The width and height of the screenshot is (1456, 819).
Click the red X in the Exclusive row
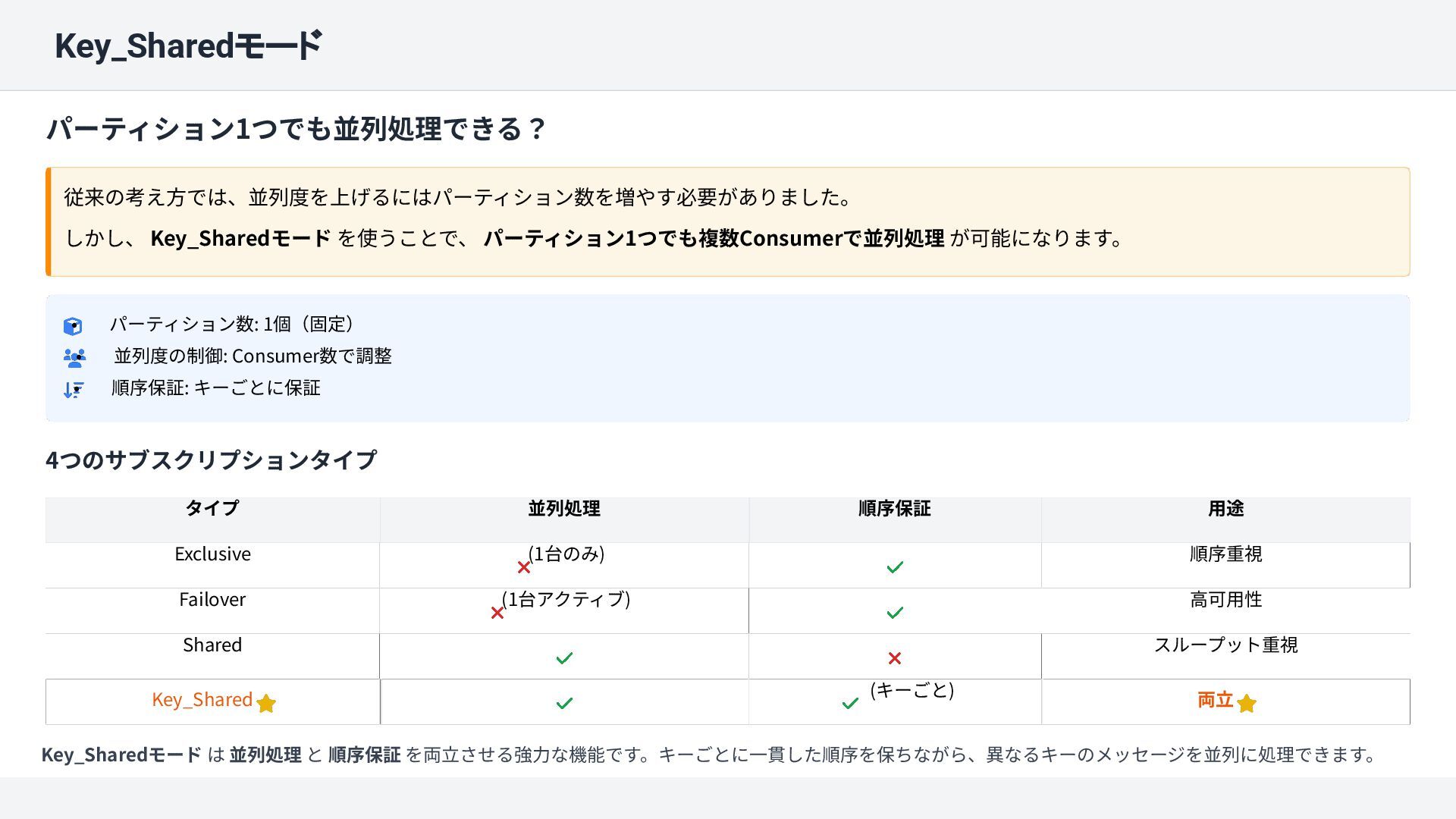coord(523,567)
